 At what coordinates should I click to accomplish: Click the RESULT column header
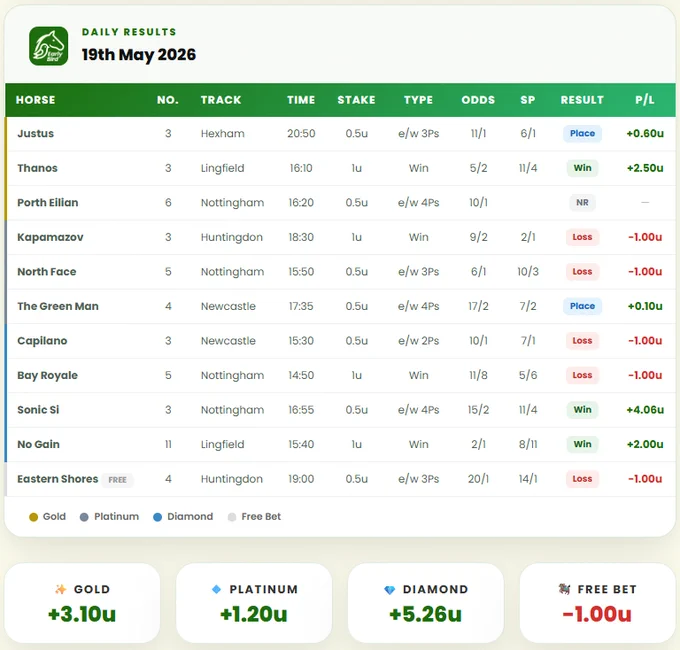tap(582, 100)
